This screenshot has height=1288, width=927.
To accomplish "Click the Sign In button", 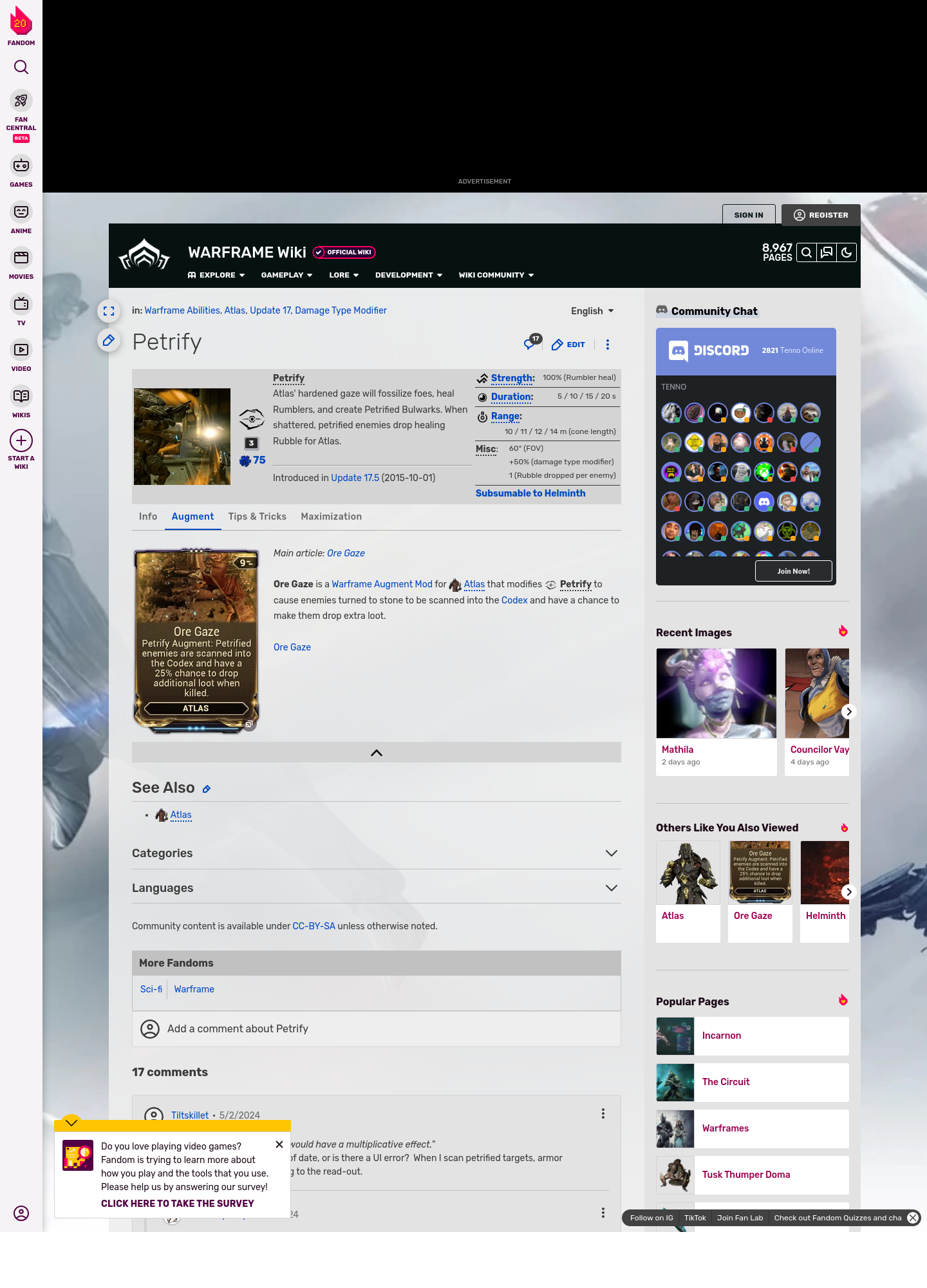I will point(749,215).
